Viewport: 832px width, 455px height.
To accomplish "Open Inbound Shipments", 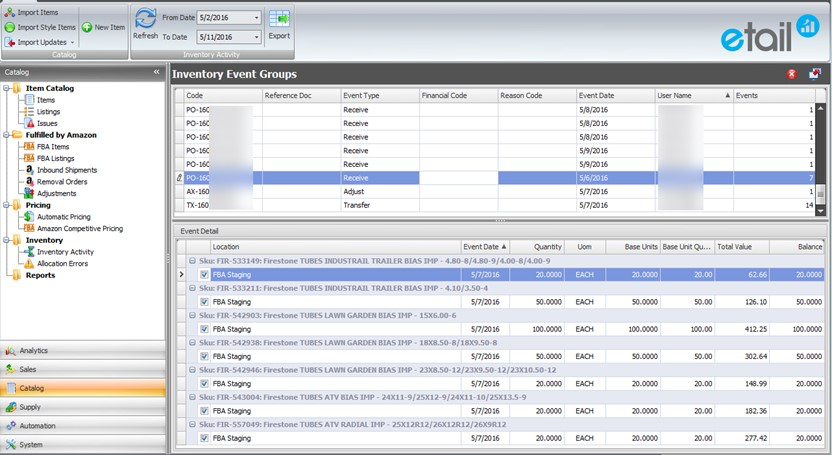I will point(67,170).
